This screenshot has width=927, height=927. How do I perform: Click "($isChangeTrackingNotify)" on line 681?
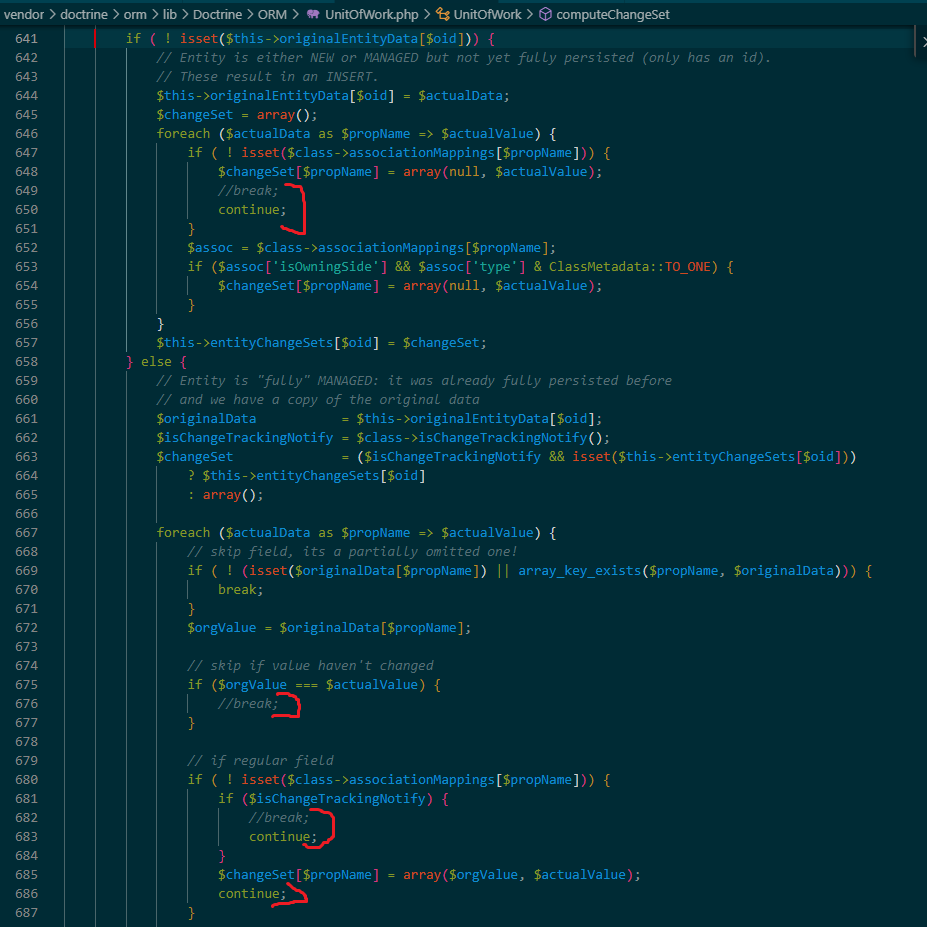pos(337,798)
